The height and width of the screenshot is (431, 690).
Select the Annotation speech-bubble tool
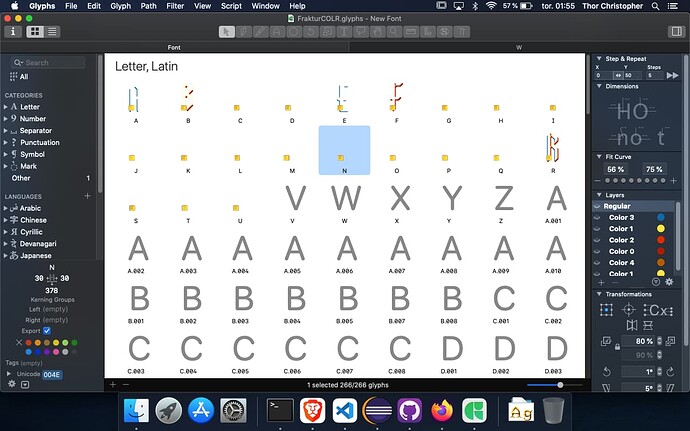[361, 32]
